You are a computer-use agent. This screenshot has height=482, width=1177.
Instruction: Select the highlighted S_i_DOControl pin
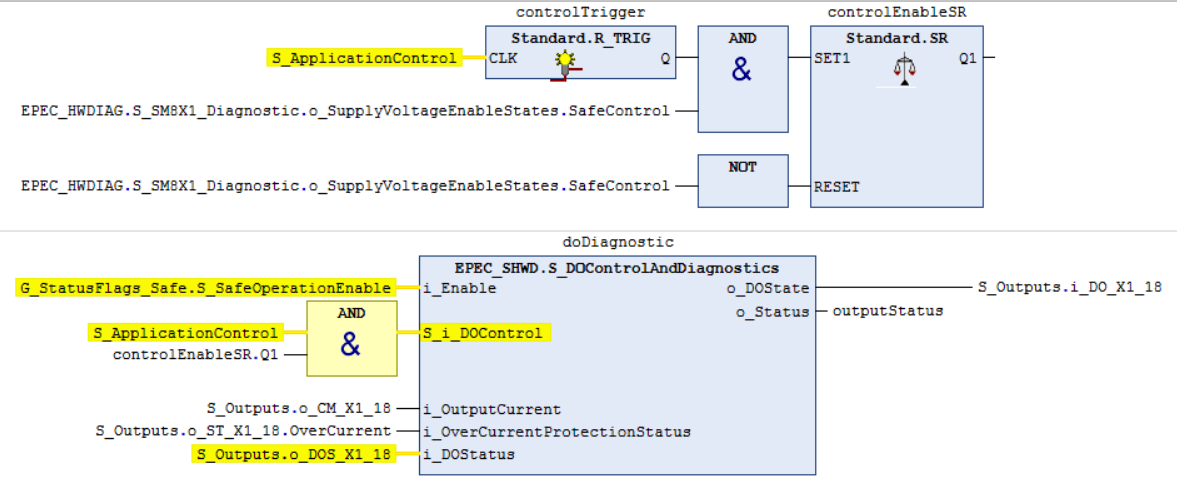pyautogui.click(x=485, y=333)
